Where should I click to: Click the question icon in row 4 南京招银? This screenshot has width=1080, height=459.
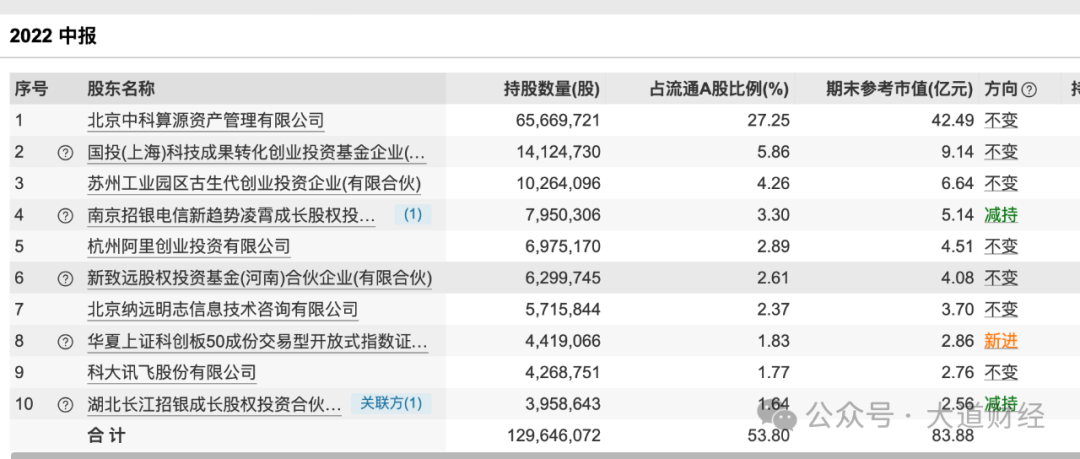65,216
